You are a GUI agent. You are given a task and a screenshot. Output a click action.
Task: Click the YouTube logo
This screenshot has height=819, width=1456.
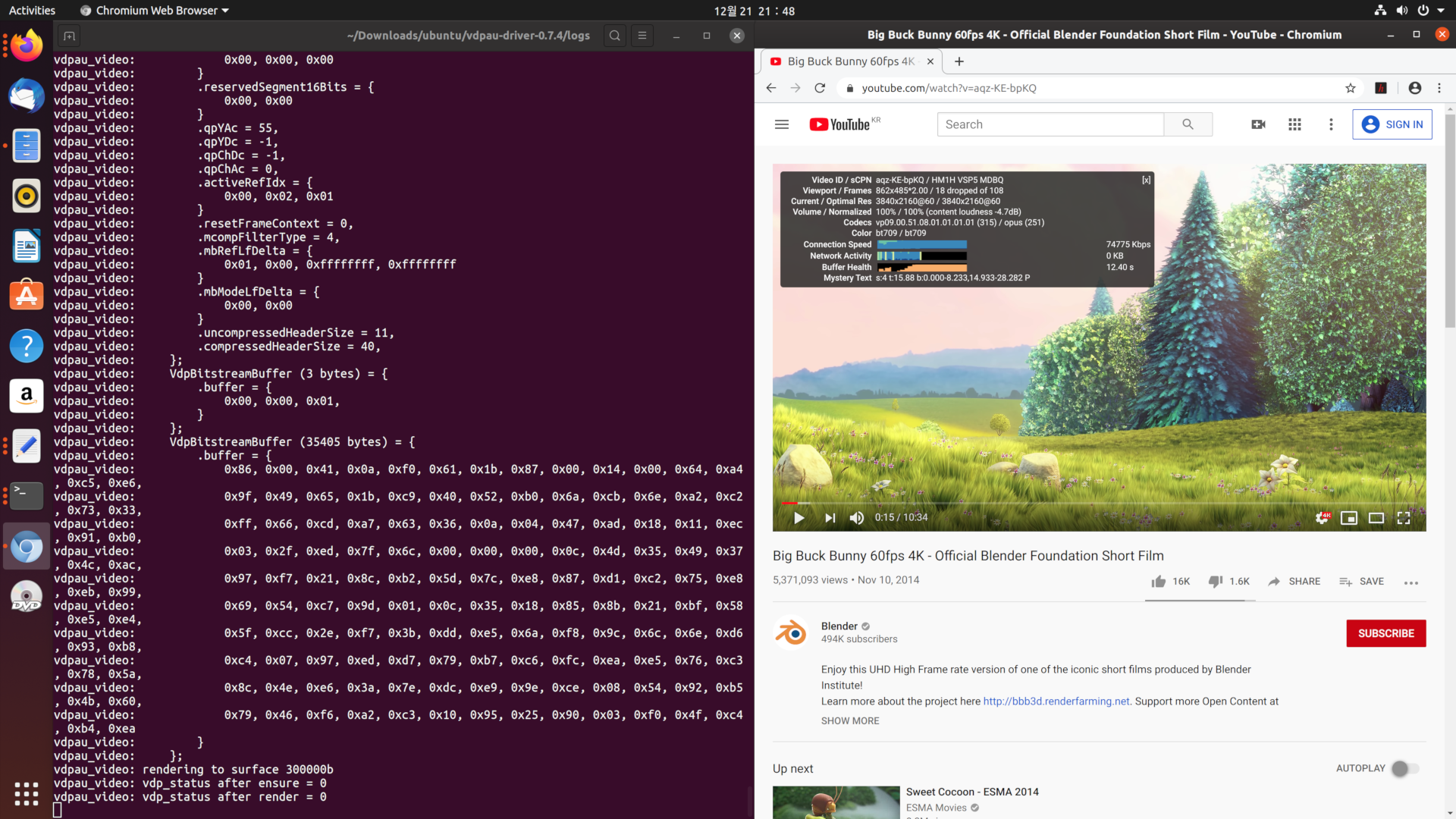839,124
